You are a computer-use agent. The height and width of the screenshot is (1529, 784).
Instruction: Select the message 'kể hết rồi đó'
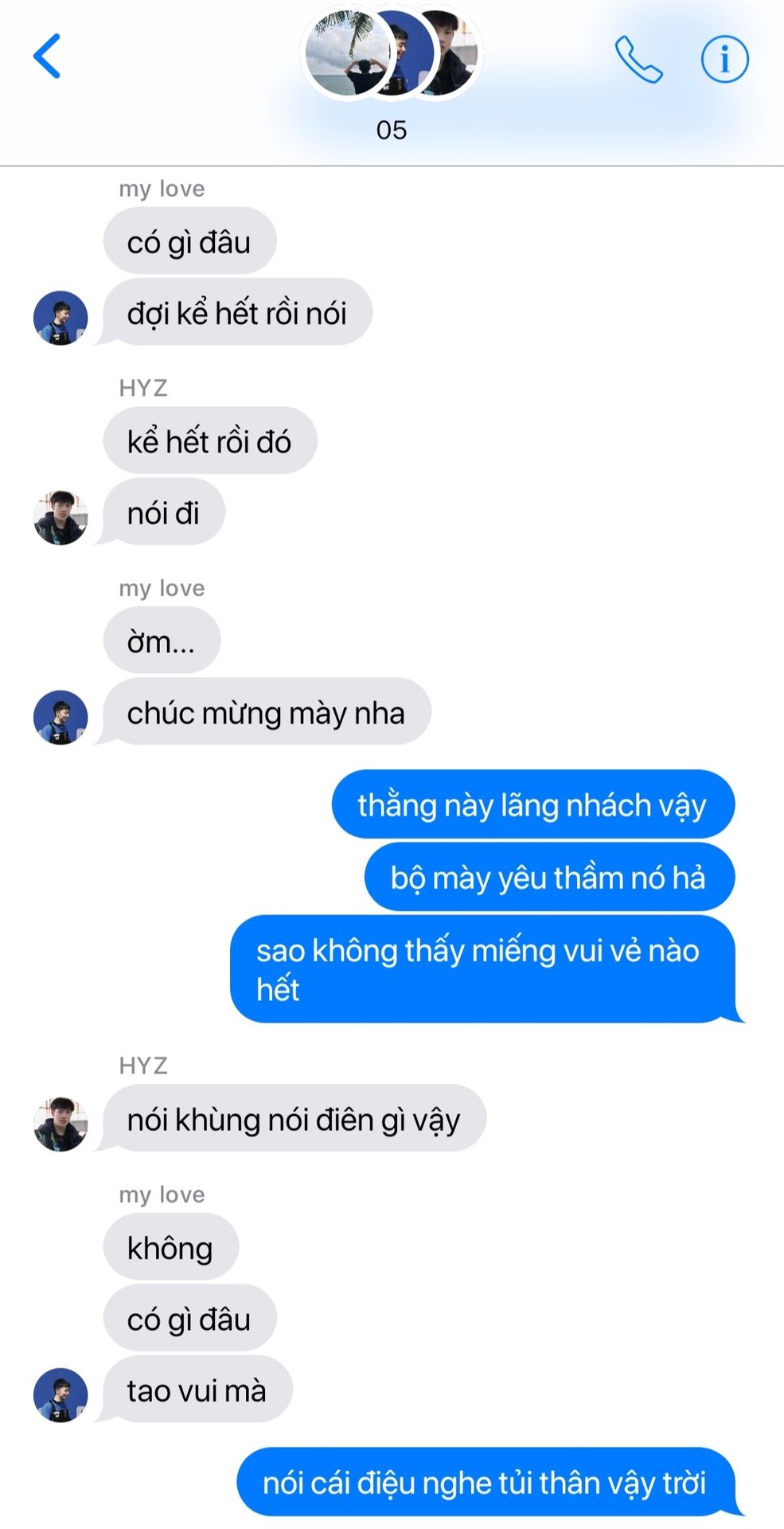(x=210, y=440)
